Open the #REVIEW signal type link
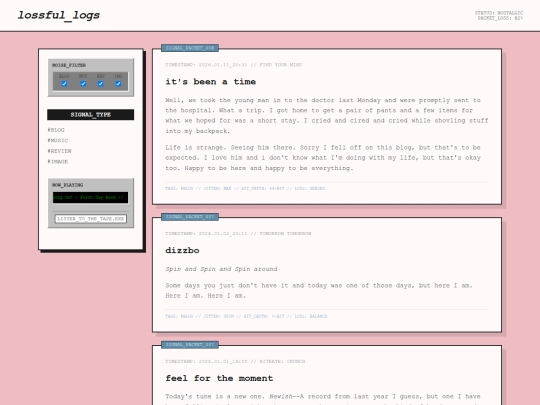Screen dimensions: 540x405 pyautogui.click(x=59, y=151)
